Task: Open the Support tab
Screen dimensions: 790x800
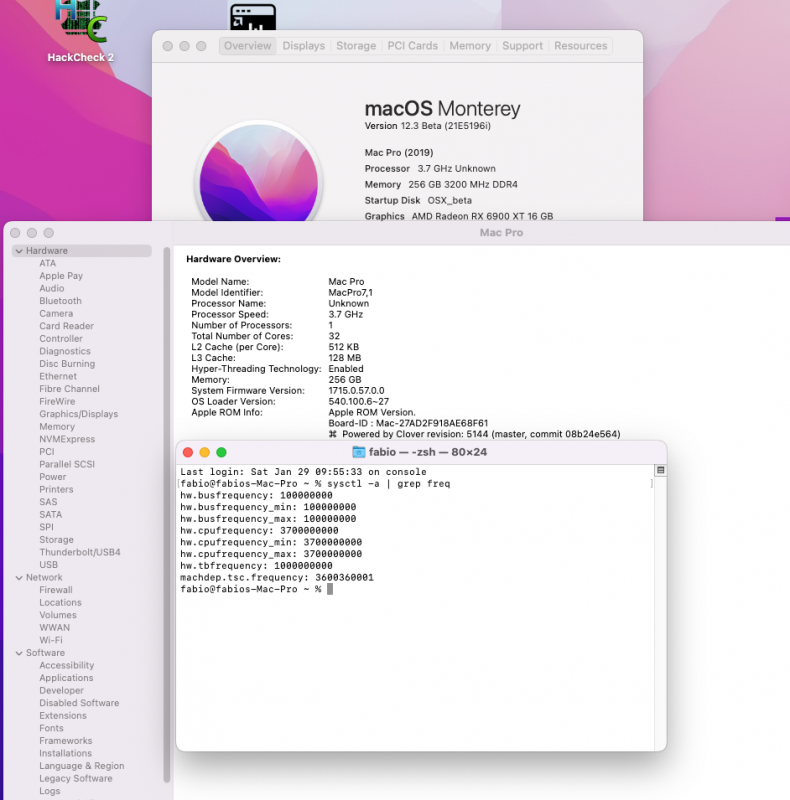Action: (x=523, y=46)
